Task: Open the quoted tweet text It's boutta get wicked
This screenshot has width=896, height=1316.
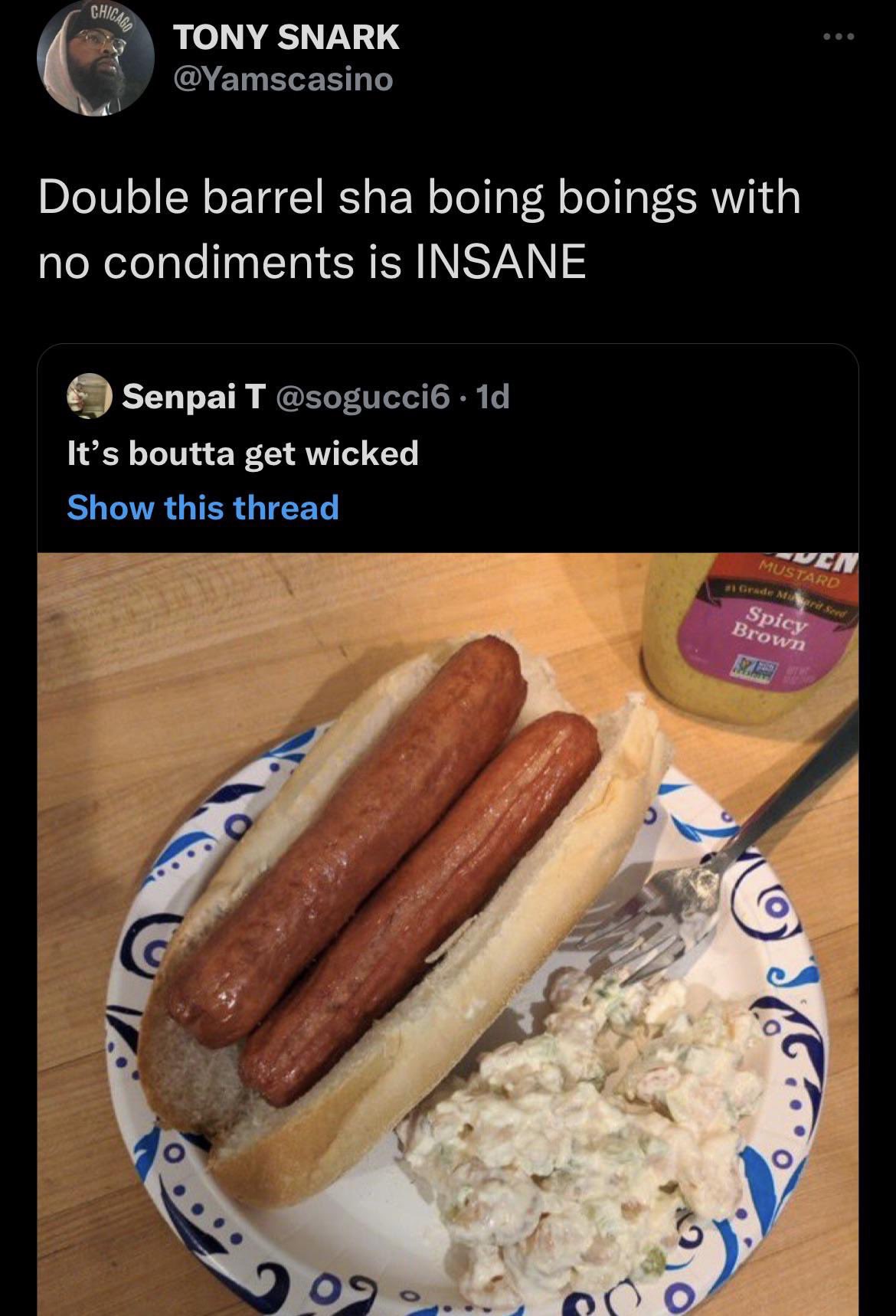Action: point(243,453)
